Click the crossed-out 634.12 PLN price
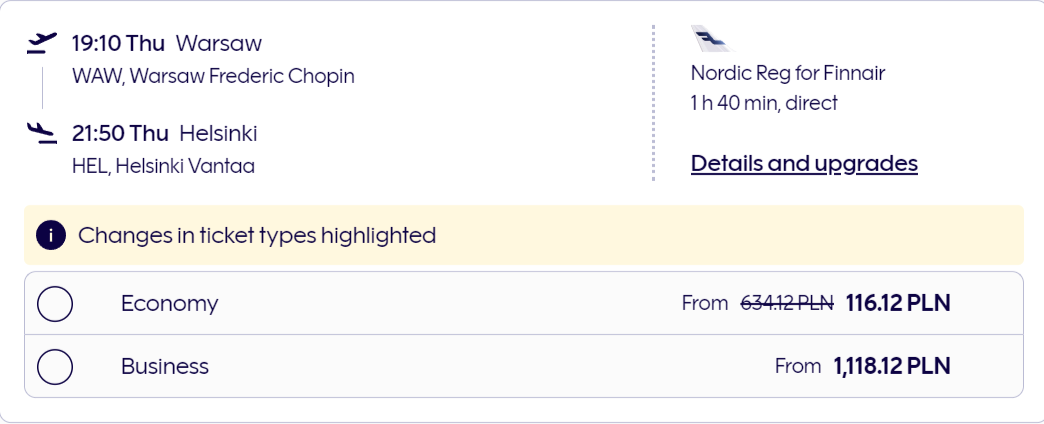This screenshot has width=1044, height=424. pos(786,303)
